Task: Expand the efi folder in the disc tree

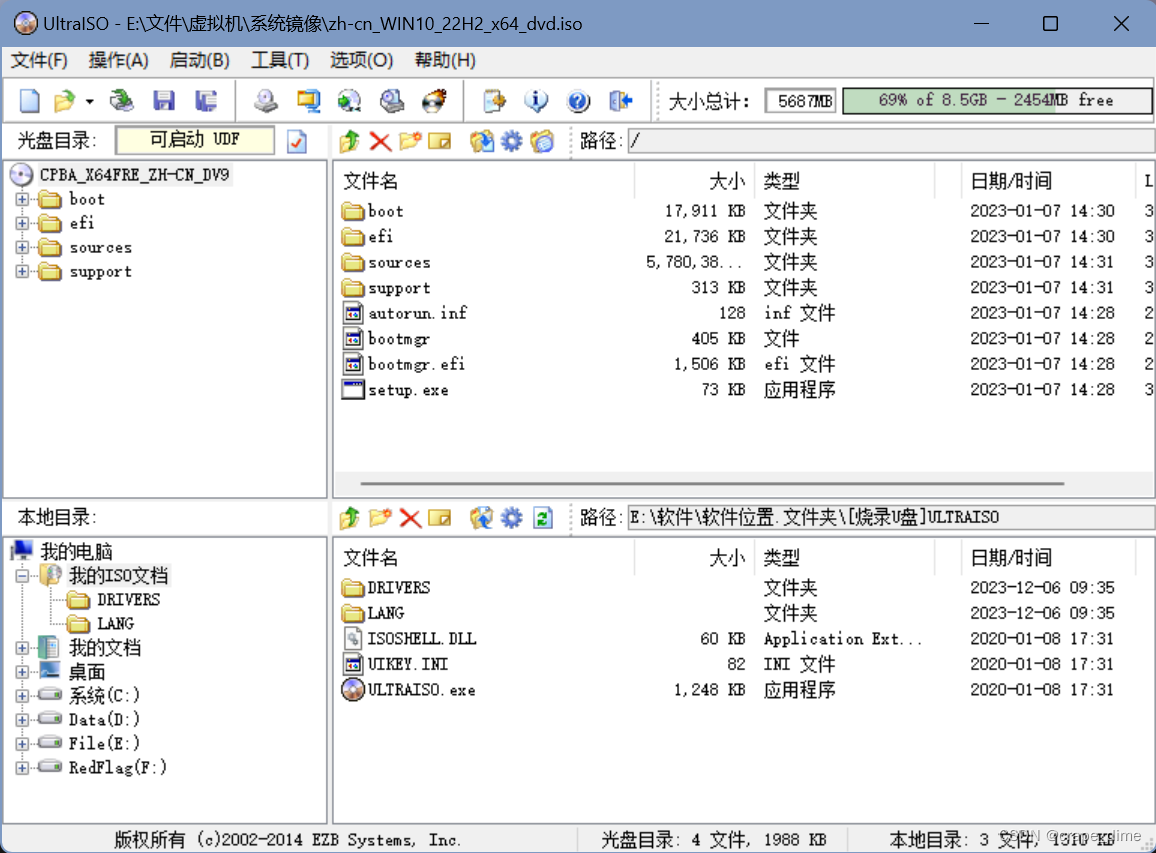Action: point(22,223)
